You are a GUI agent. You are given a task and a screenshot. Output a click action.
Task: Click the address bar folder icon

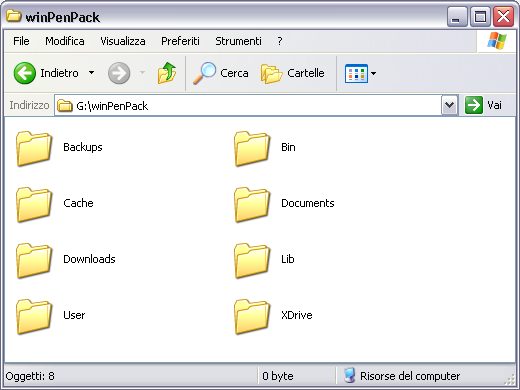[x=65, y=106]
